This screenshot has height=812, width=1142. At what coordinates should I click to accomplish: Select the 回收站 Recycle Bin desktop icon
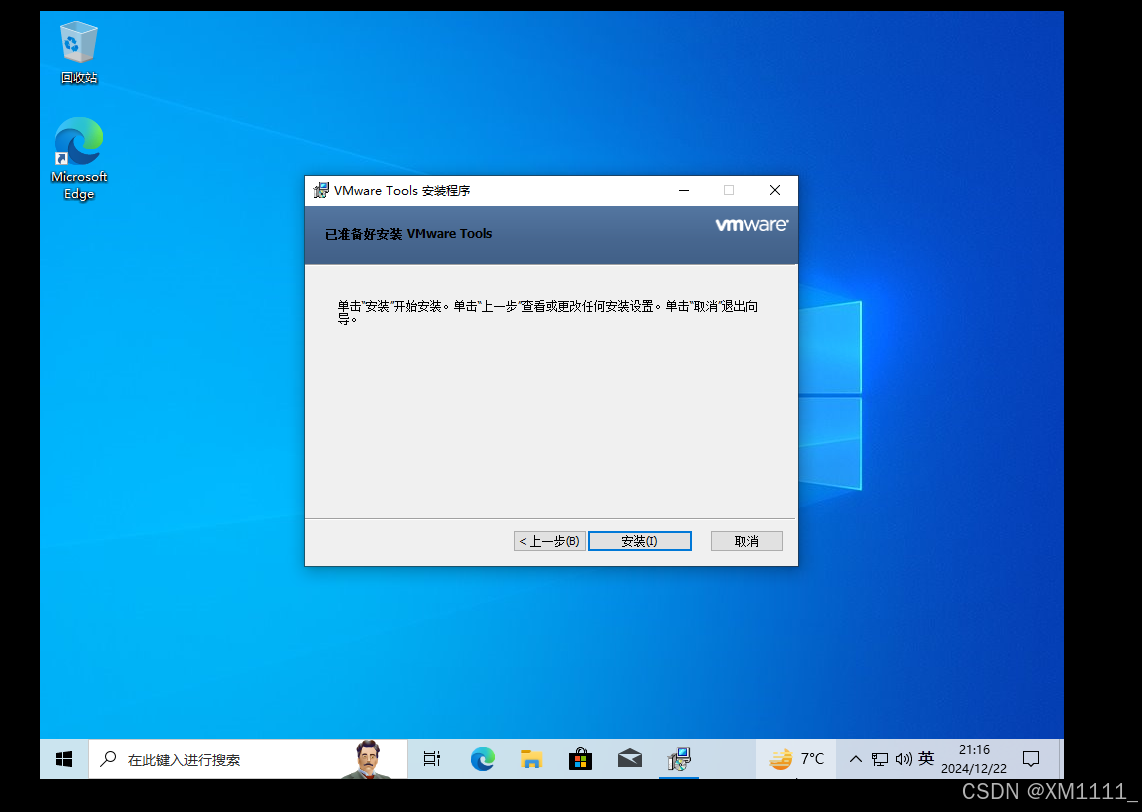(x=79, y=53)
